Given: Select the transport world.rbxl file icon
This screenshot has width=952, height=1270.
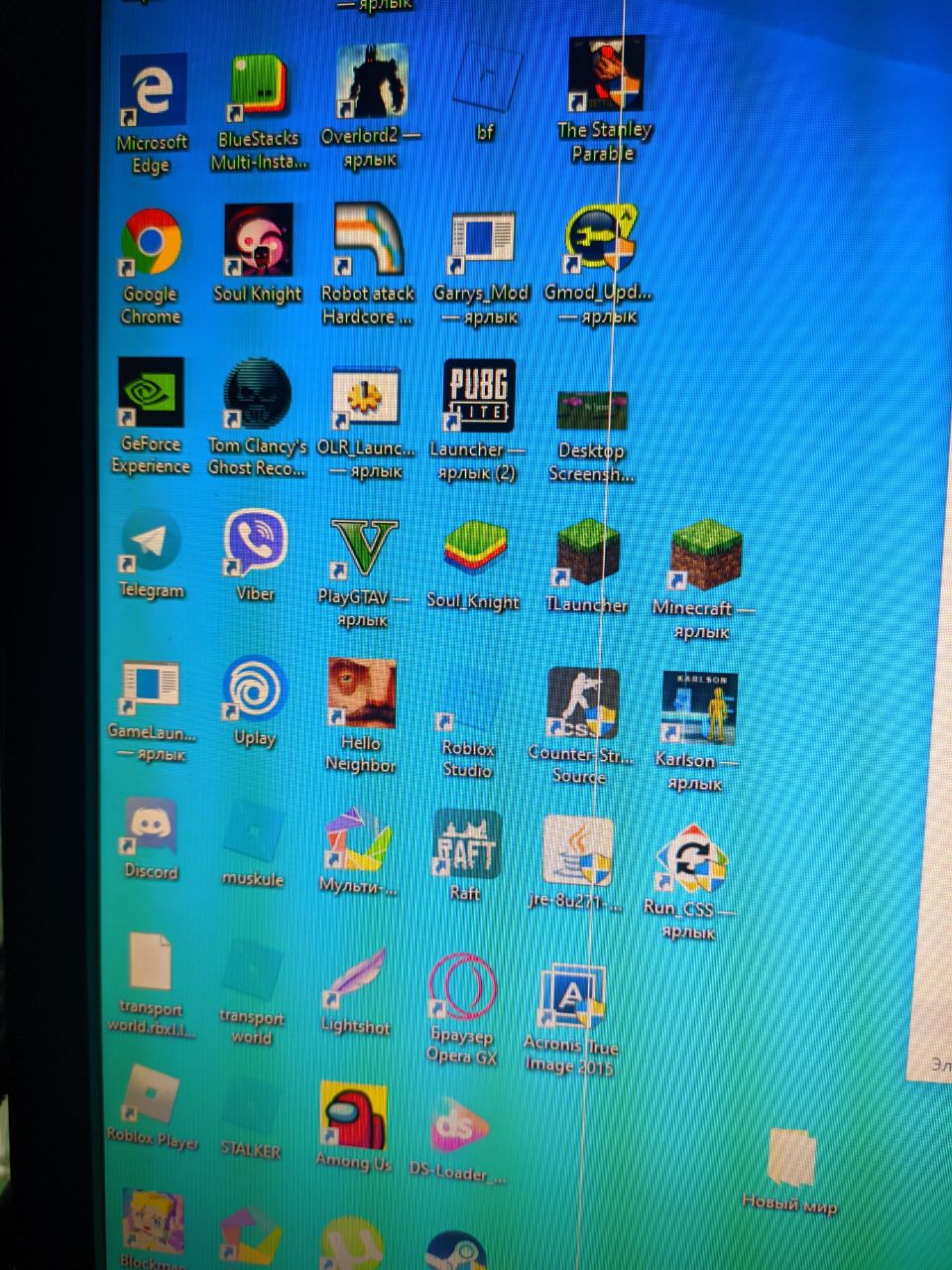Looking at the screenshot, I should (x=150, y=961).
